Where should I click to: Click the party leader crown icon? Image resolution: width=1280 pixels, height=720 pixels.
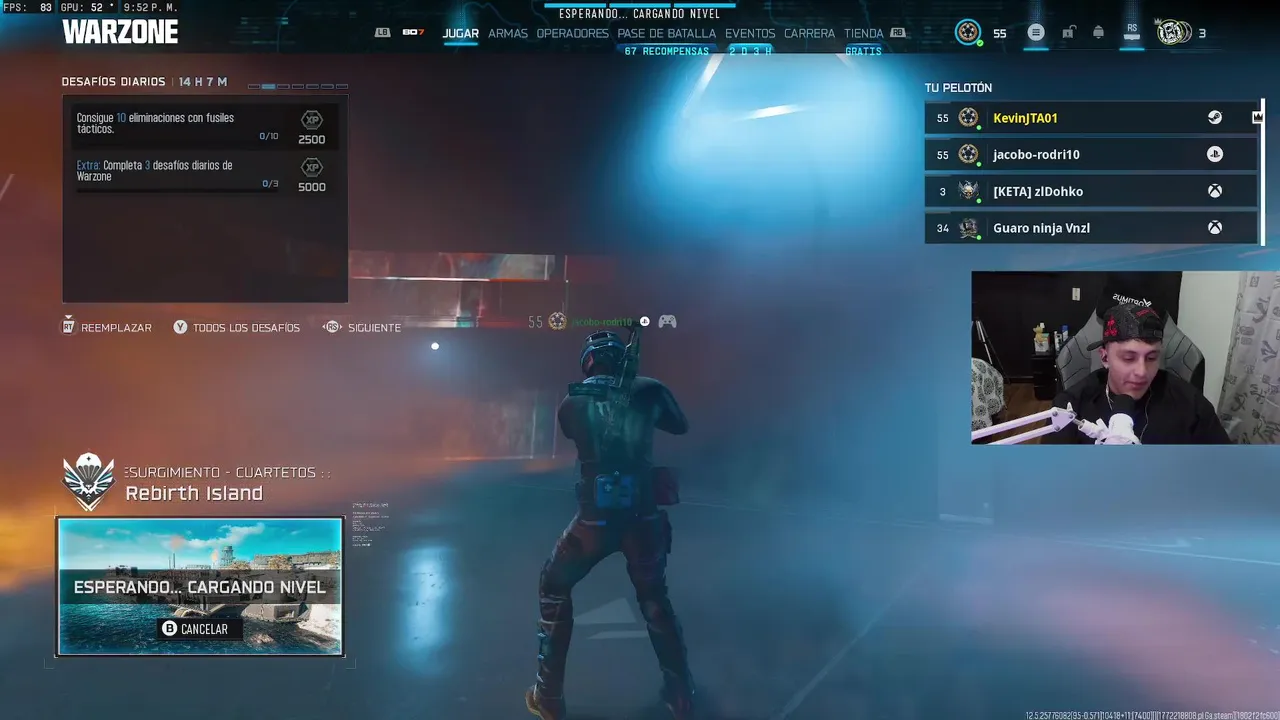pos(1257,117)
